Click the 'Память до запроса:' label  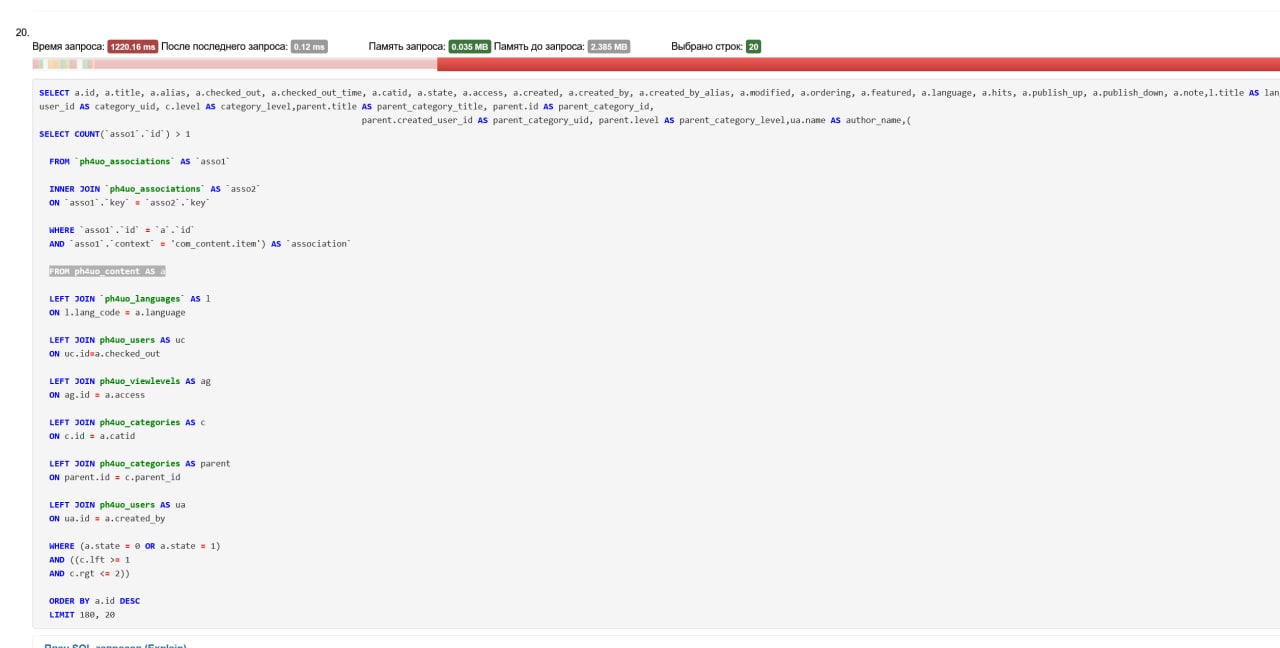click(x=539, y=46)
